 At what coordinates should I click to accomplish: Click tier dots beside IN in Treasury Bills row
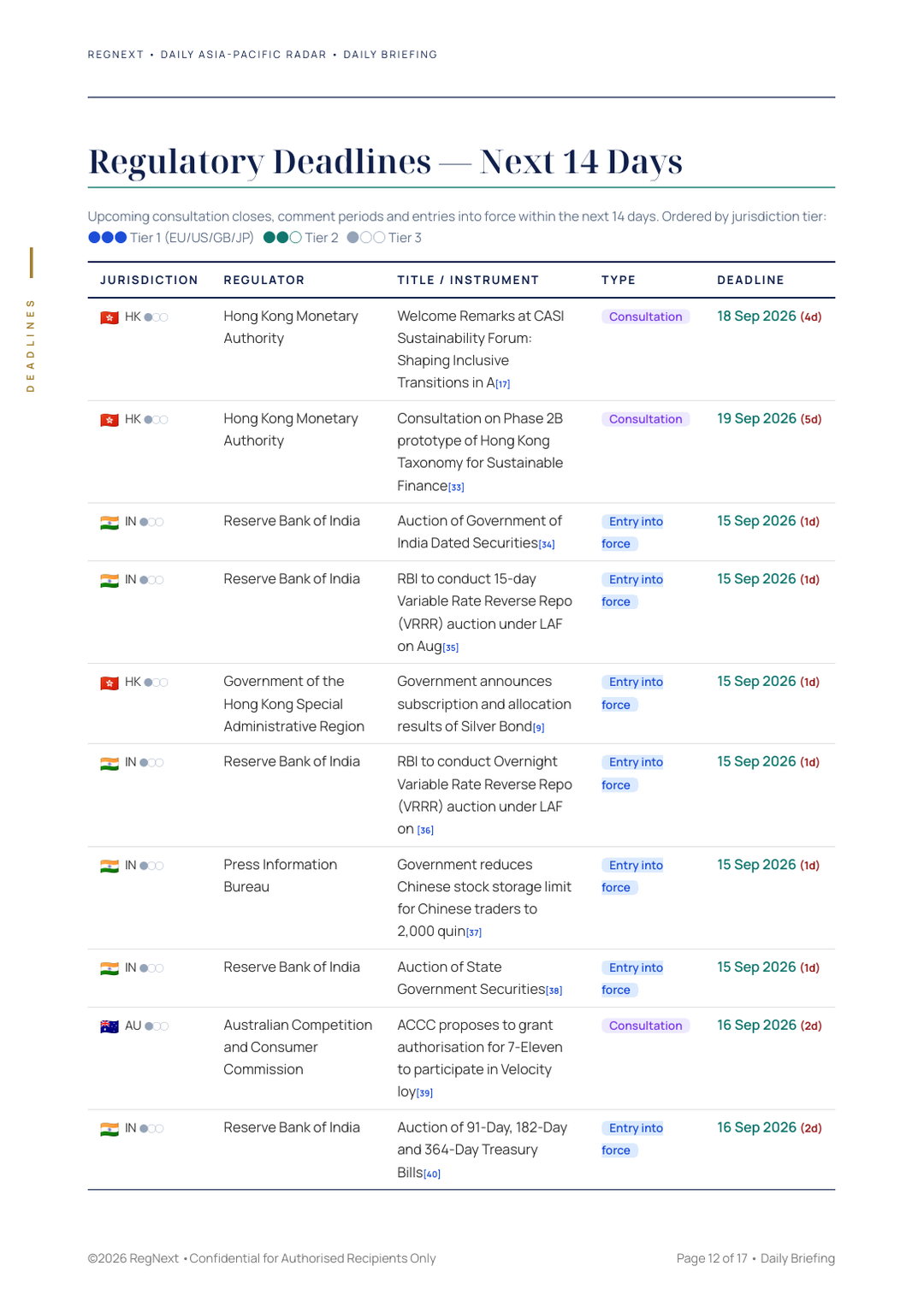click(151, 1128)
